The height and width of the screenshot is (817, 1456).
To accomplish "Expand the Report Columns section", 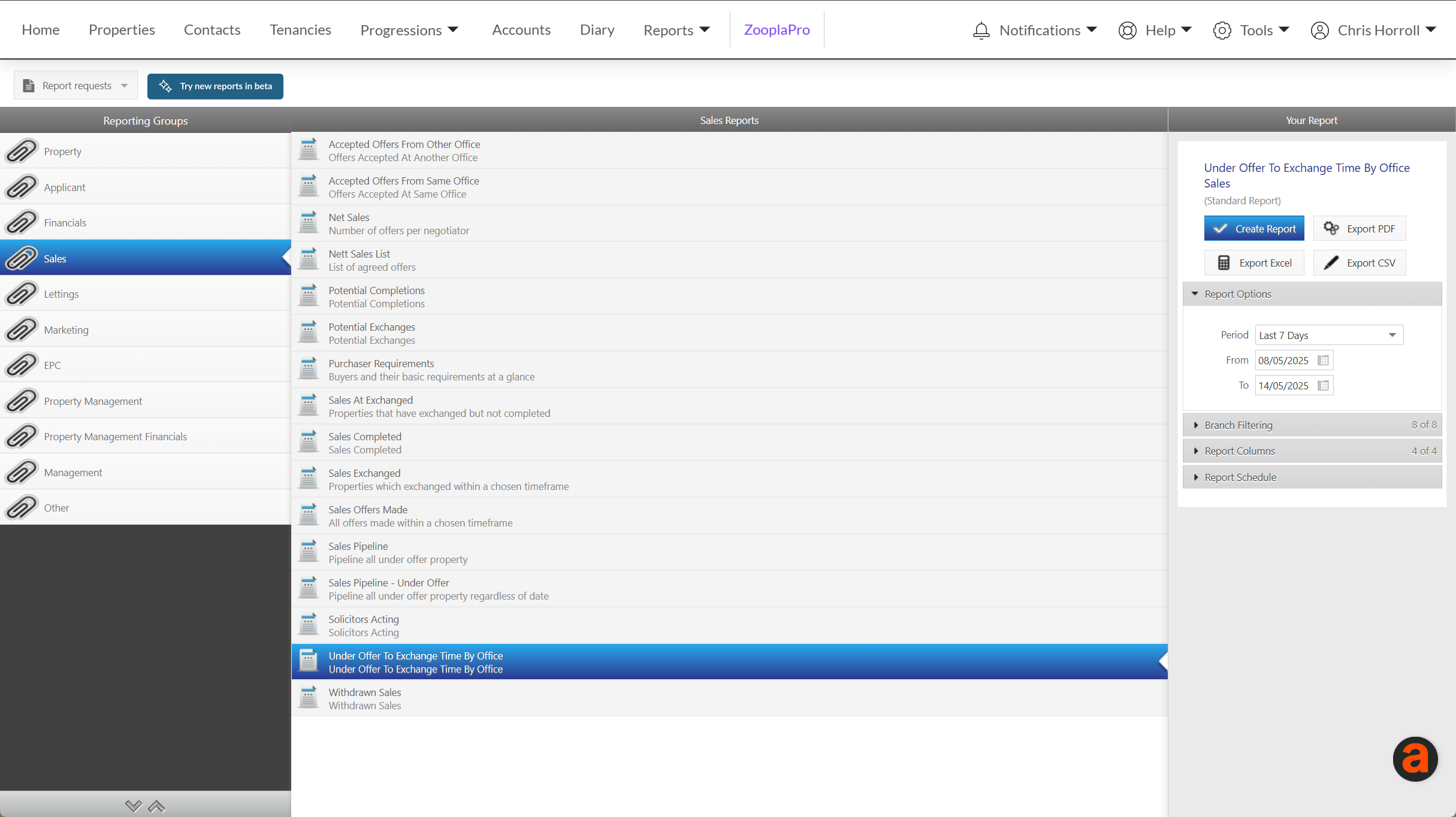I will [x=1312, y=450].
